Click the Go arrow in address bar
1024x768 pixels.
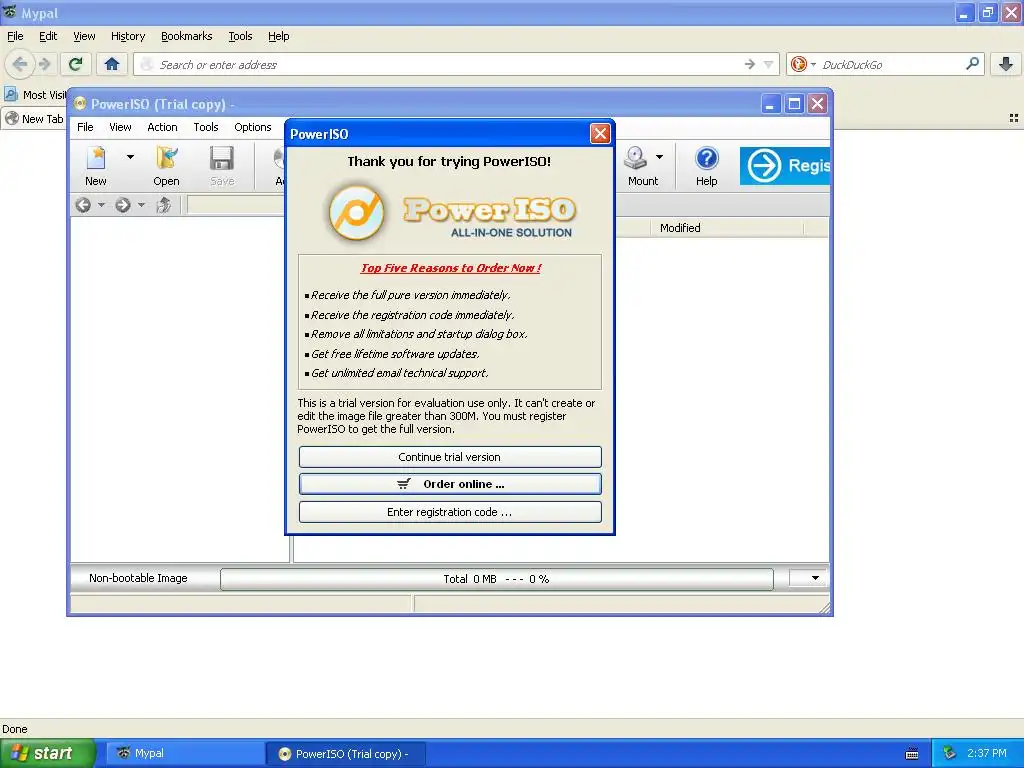click(x=750, y=64)
